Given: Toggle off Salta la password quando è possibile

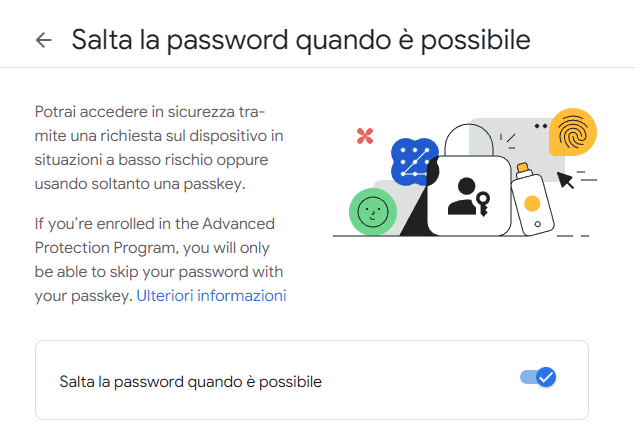Looking at the screenshot, I should point(538,377).
